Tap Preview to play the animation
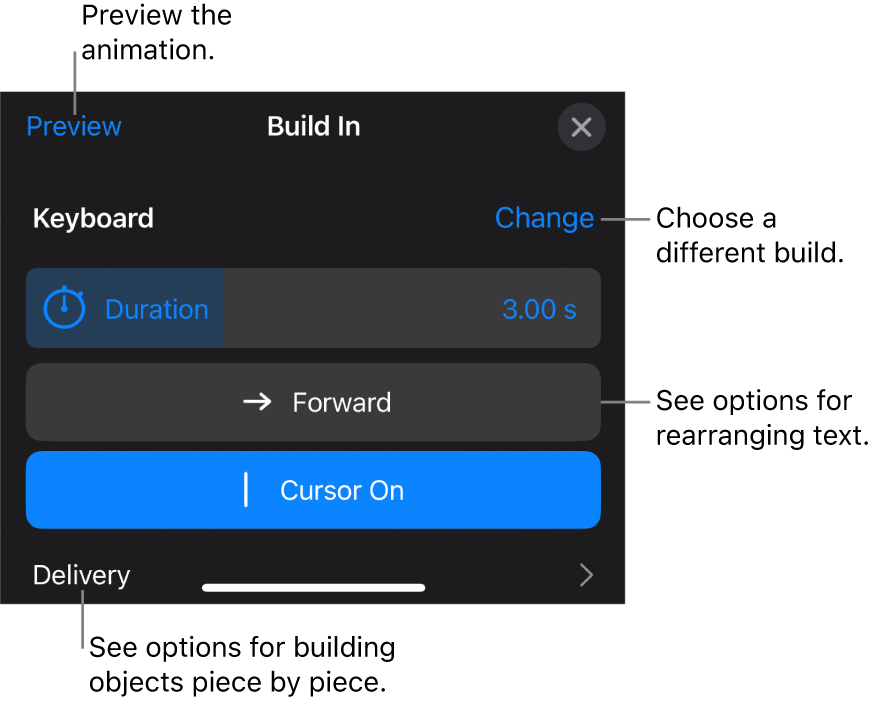 [74, 127]
